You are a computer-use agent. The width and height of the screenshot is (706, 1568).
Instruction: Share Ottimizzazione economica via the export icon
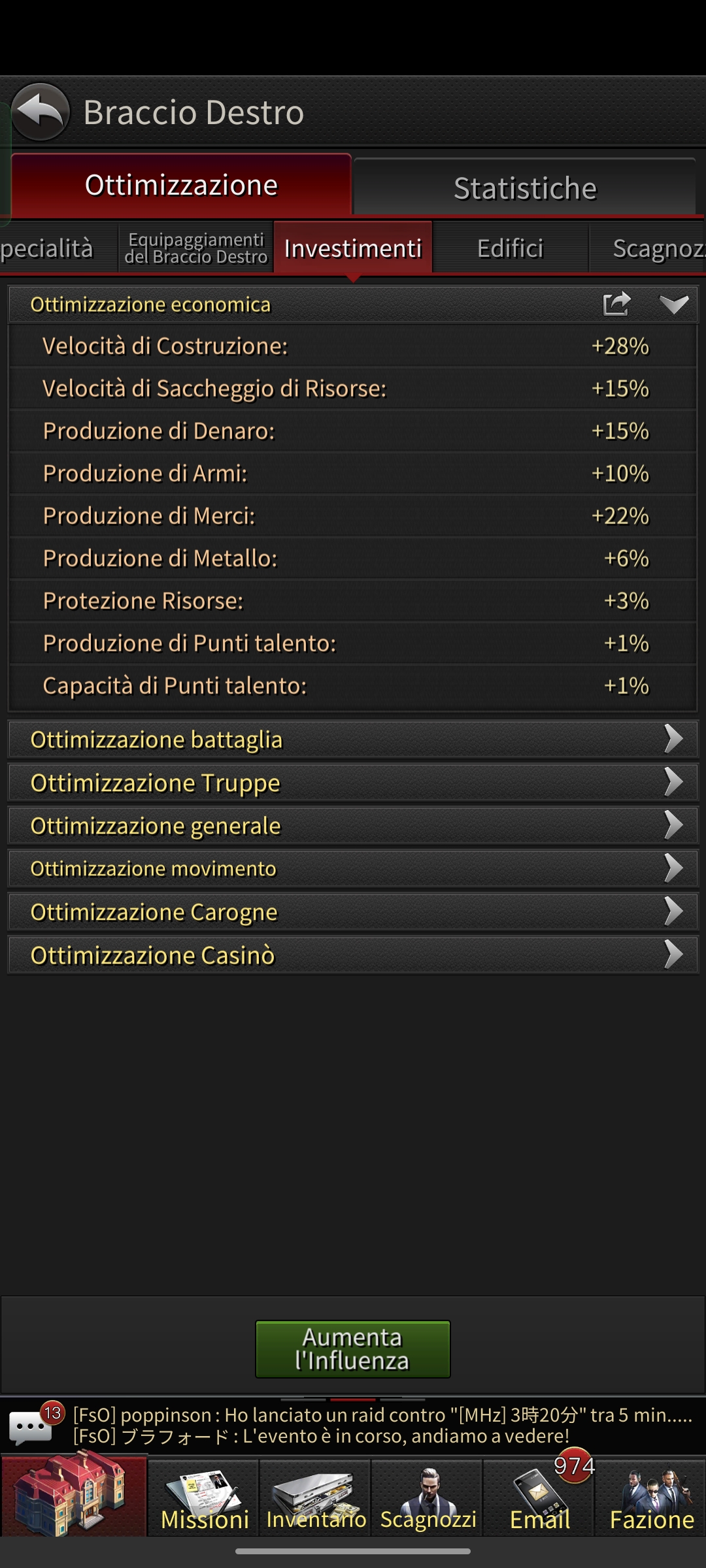pos(616,304)
